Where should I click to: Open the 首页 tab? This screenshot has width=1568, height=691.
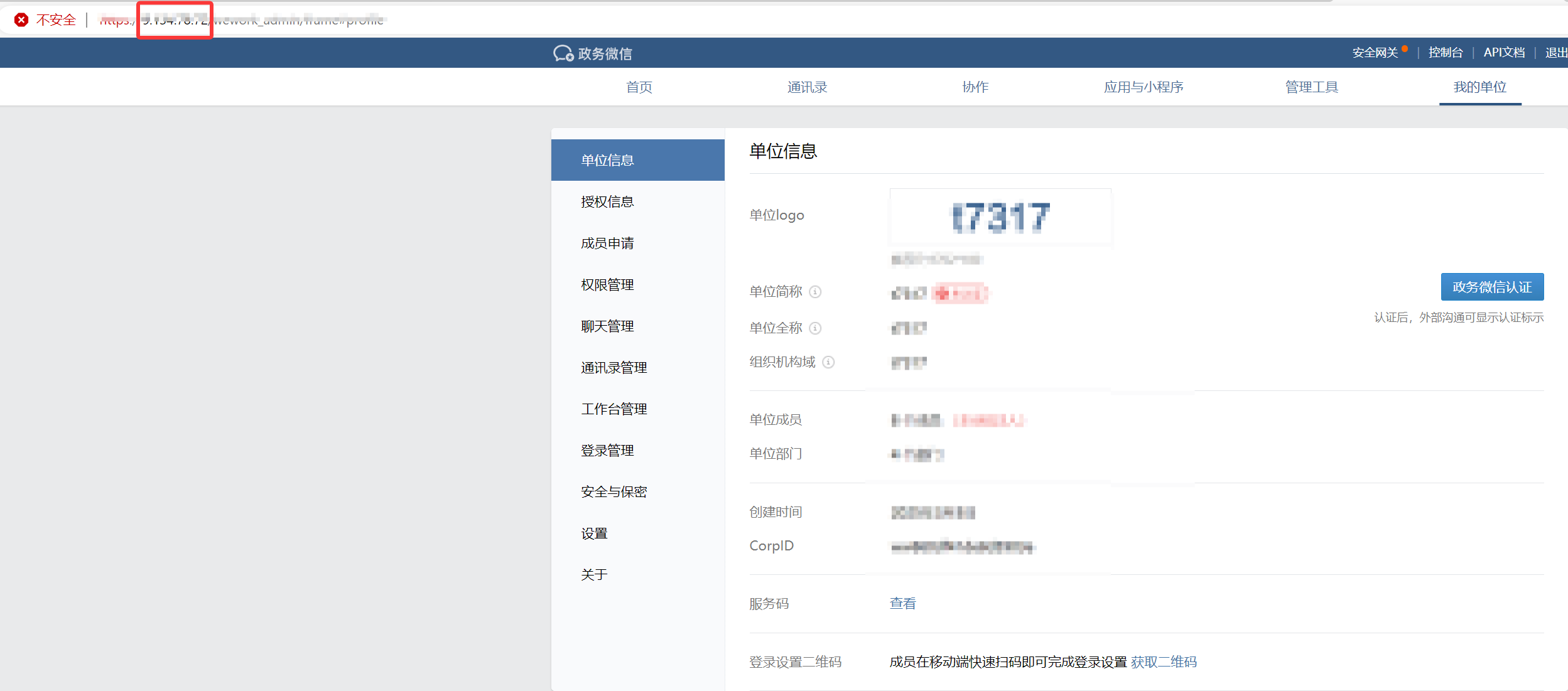(639, 87)
